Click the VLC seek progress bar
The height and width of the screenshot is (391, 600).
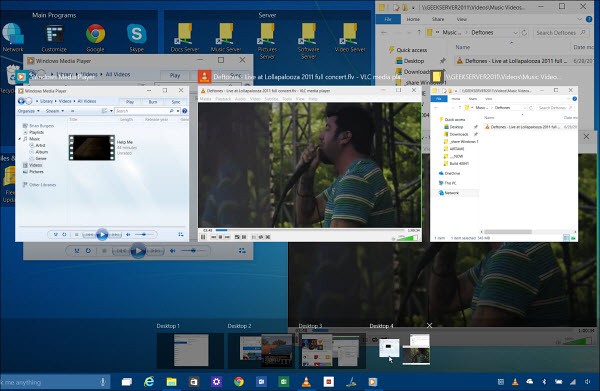point(310,230)
